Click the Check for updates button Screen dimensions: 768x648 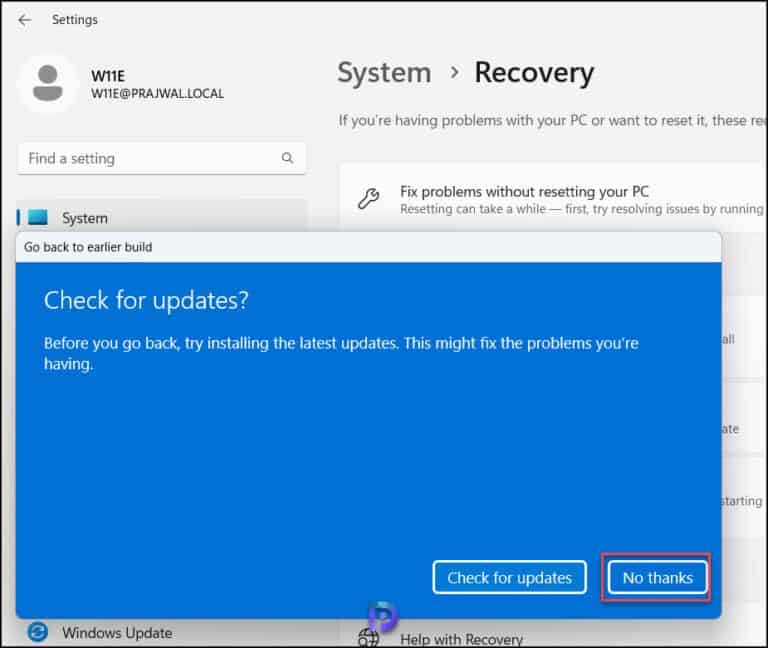(509, 577)
